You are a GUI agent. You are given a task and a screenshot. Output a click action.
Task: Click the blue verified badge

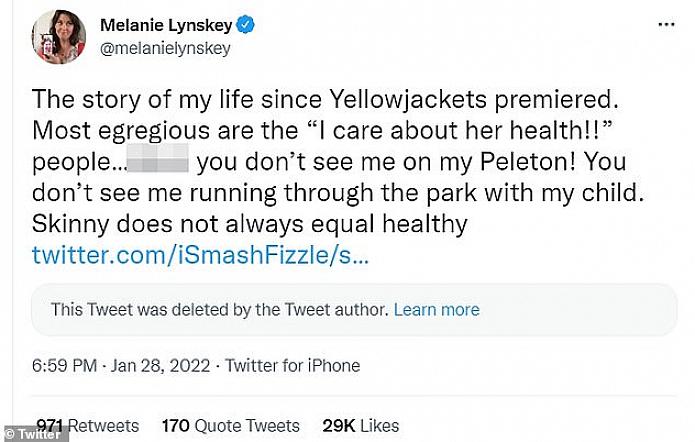(238, 20)
